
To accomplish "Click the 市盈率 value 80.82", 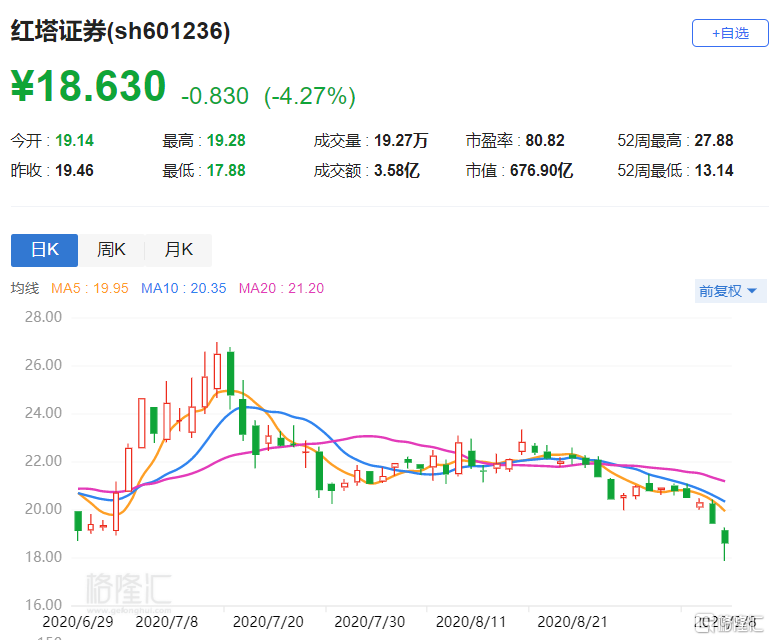I will (545, 141).
